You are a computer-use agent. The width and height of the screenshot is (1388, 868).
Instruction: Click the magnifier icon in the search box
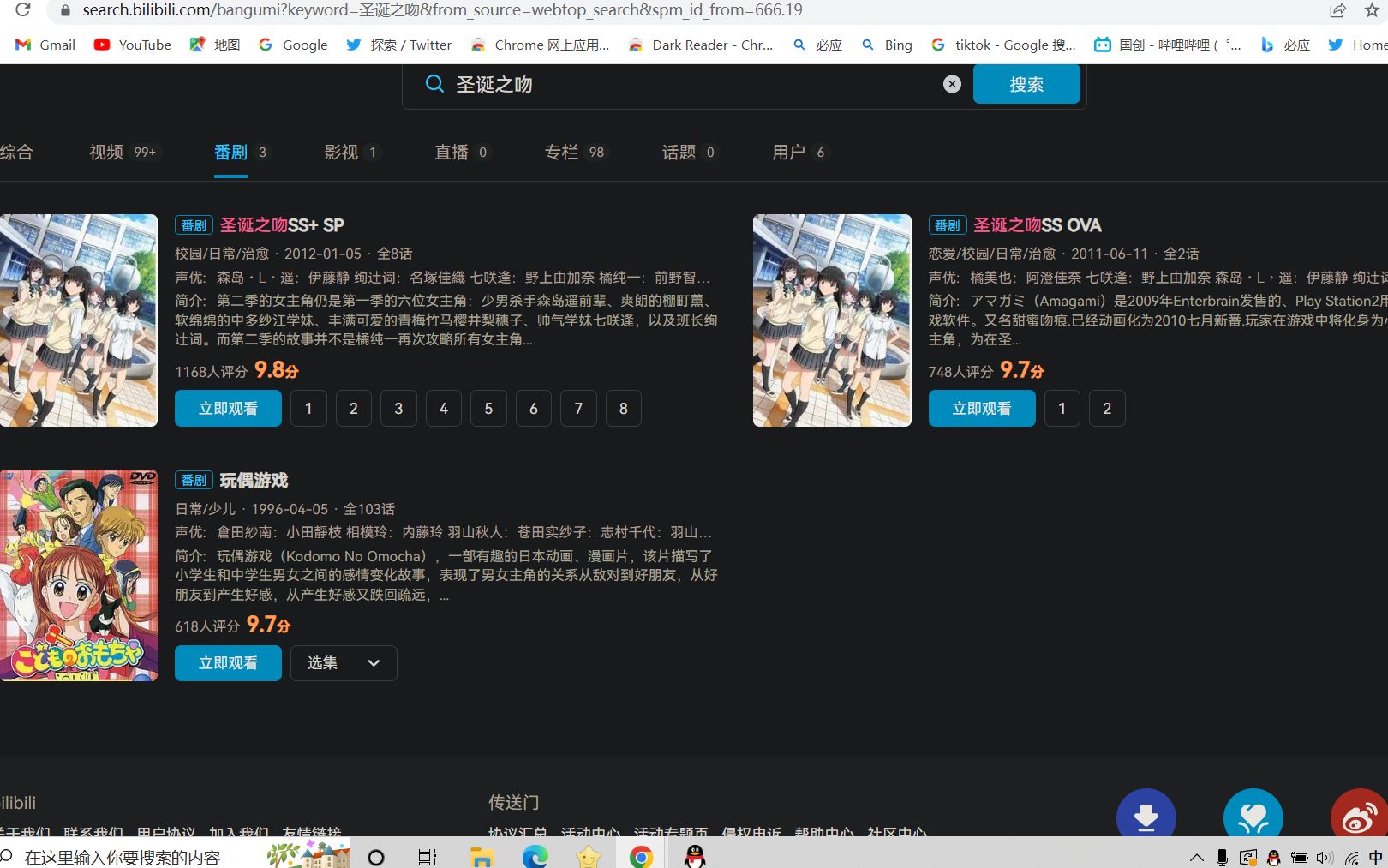[434, 84]
